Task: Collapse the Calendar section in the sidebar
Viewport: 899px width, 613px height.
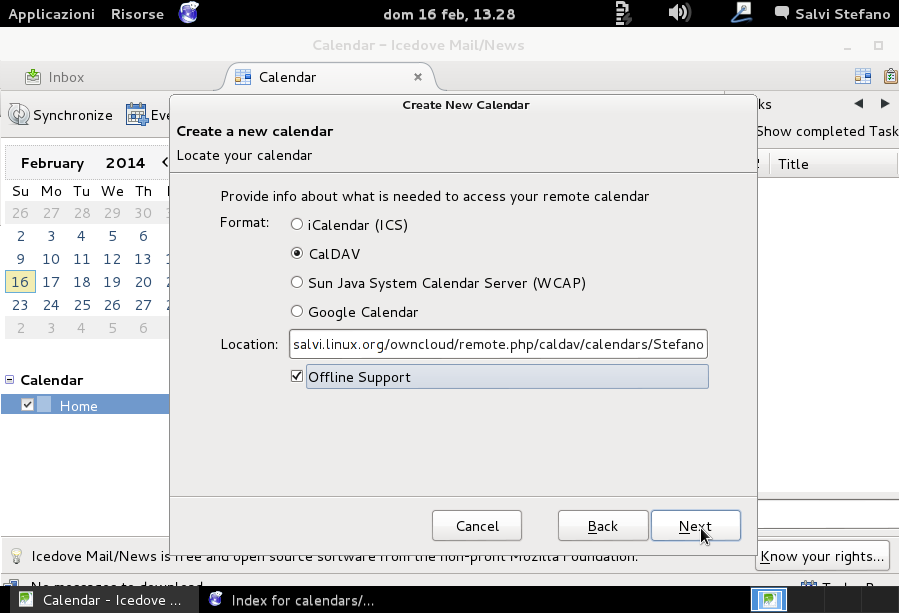Action: tap(8, 380)
